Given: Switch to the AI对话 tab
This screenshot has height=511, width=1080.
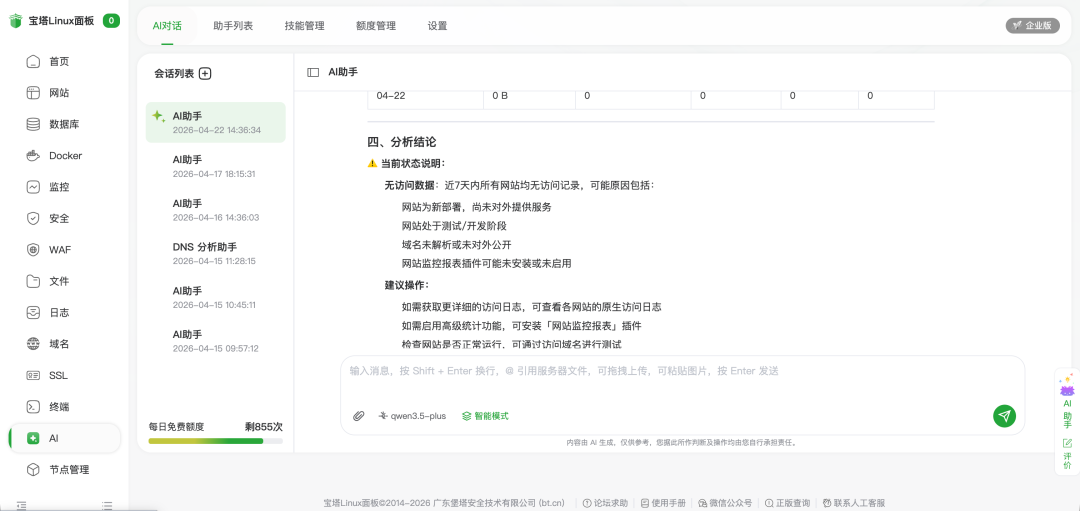Looking at the screenshot, I should click(167, 26).
